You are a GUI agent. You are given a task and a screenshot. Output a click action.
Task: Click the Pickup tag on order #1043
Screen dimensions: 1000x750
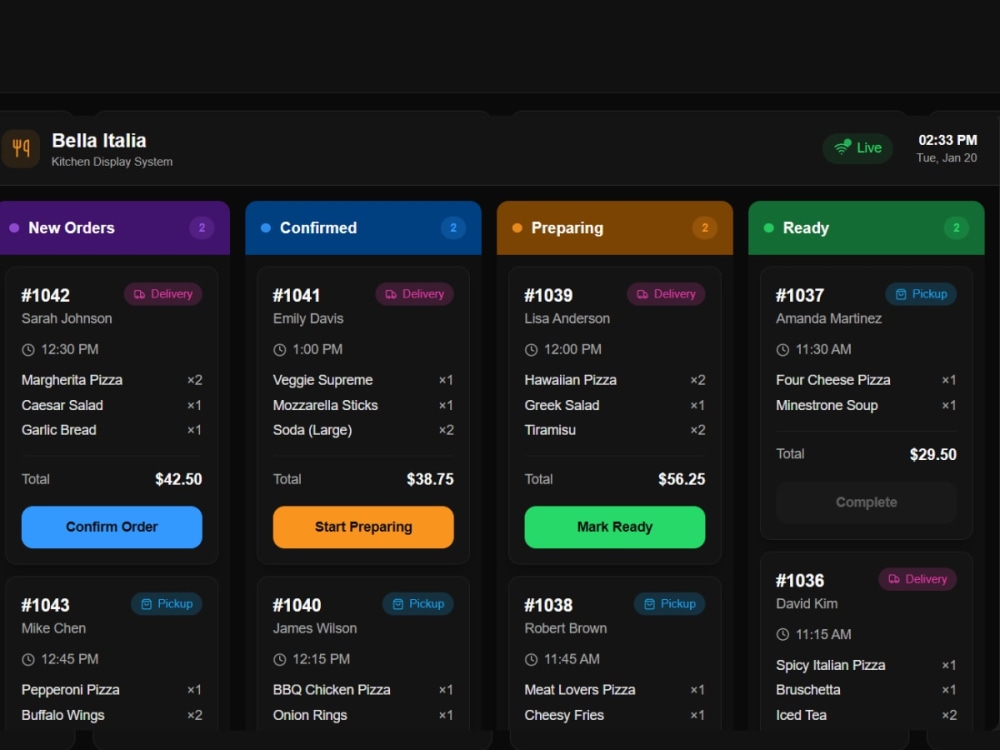(x=166, y=604)
